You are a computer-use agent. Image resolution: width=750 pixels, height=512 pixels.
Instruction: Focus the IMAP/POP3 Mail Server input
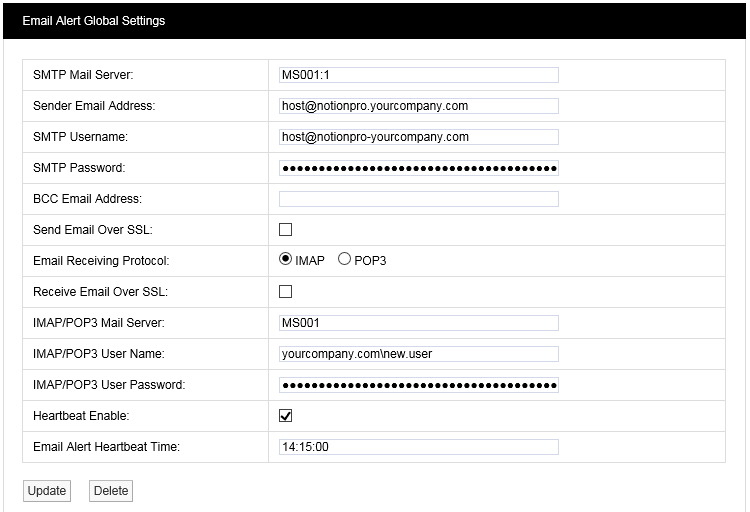(x=418, y=323)
